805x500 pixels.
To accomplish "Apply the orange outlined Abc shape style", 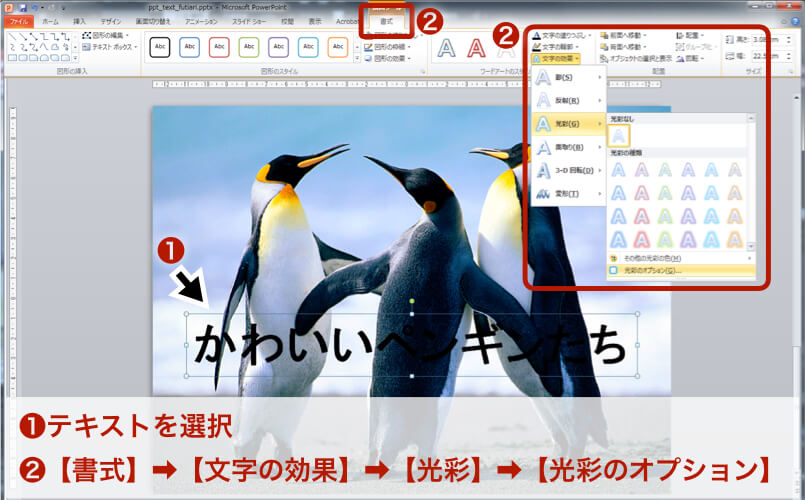I will pyautogui.click(x=338, y=47).
